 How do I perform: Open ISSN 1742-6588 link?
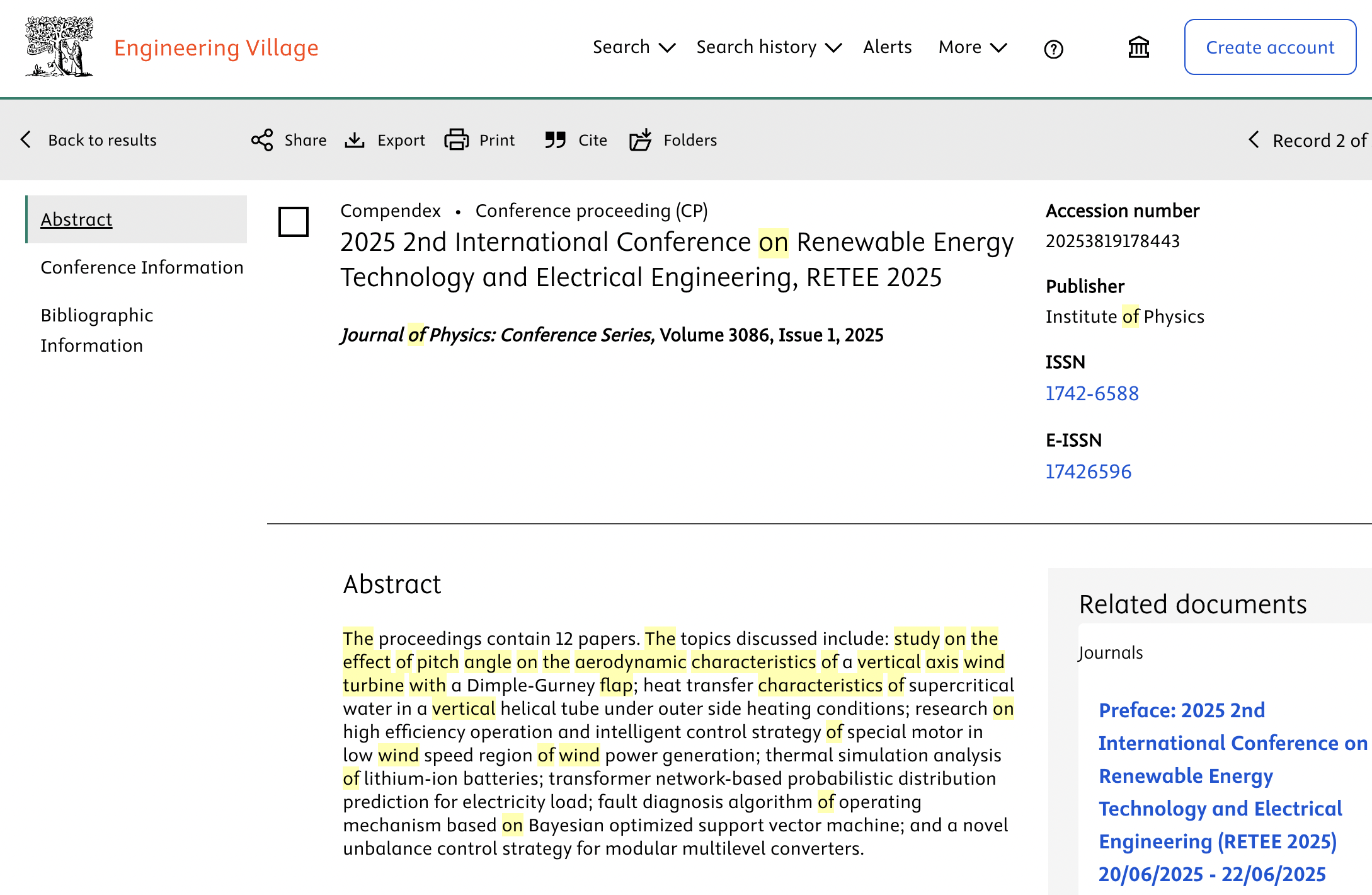coord(1092,393)
